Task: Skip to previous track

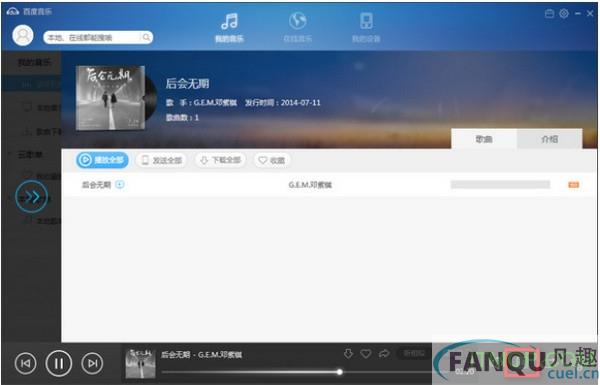Action: tap(26, 363)
